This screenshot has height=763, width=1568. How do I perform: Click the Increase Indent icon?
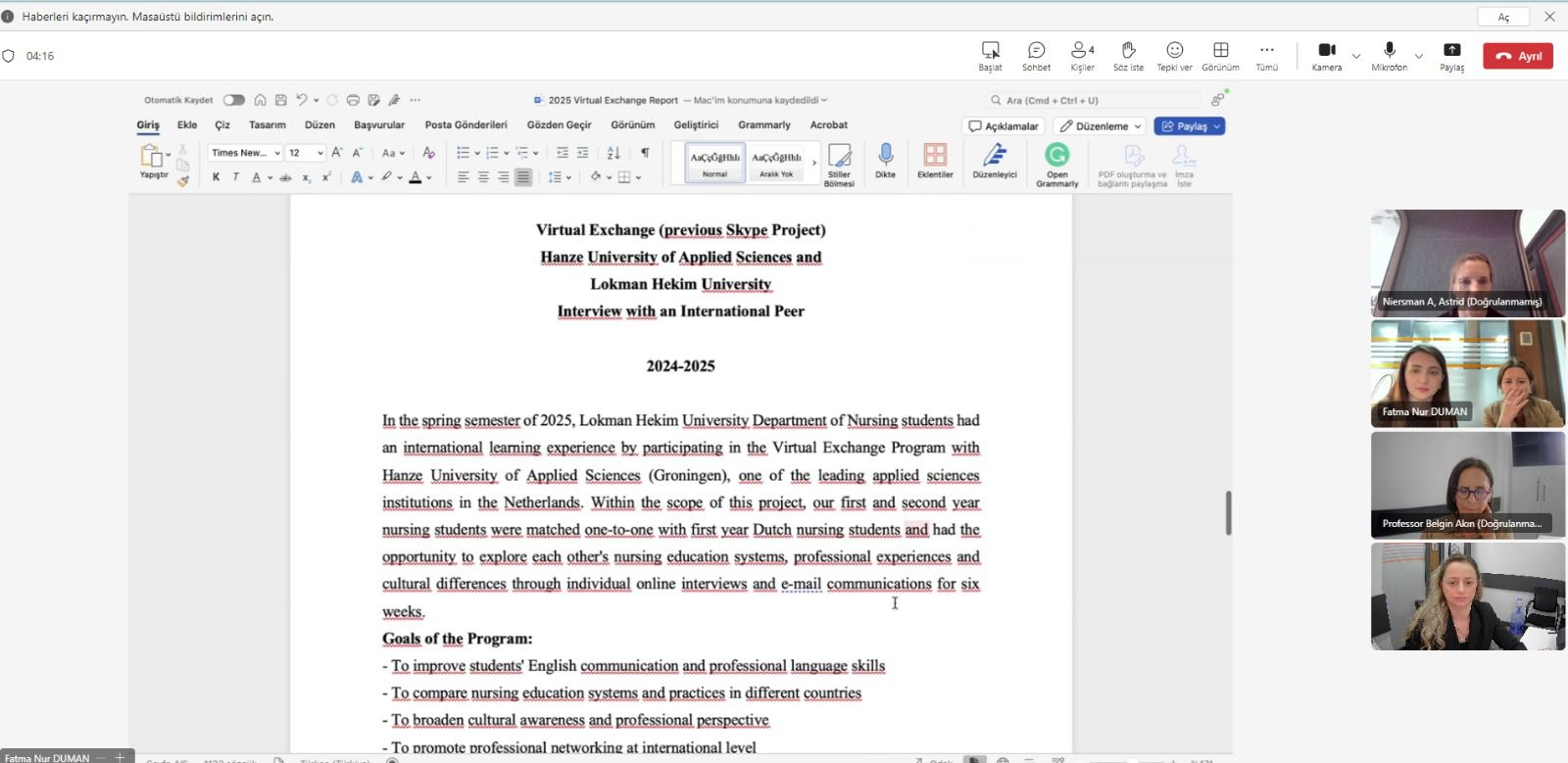tap(583, 153)
